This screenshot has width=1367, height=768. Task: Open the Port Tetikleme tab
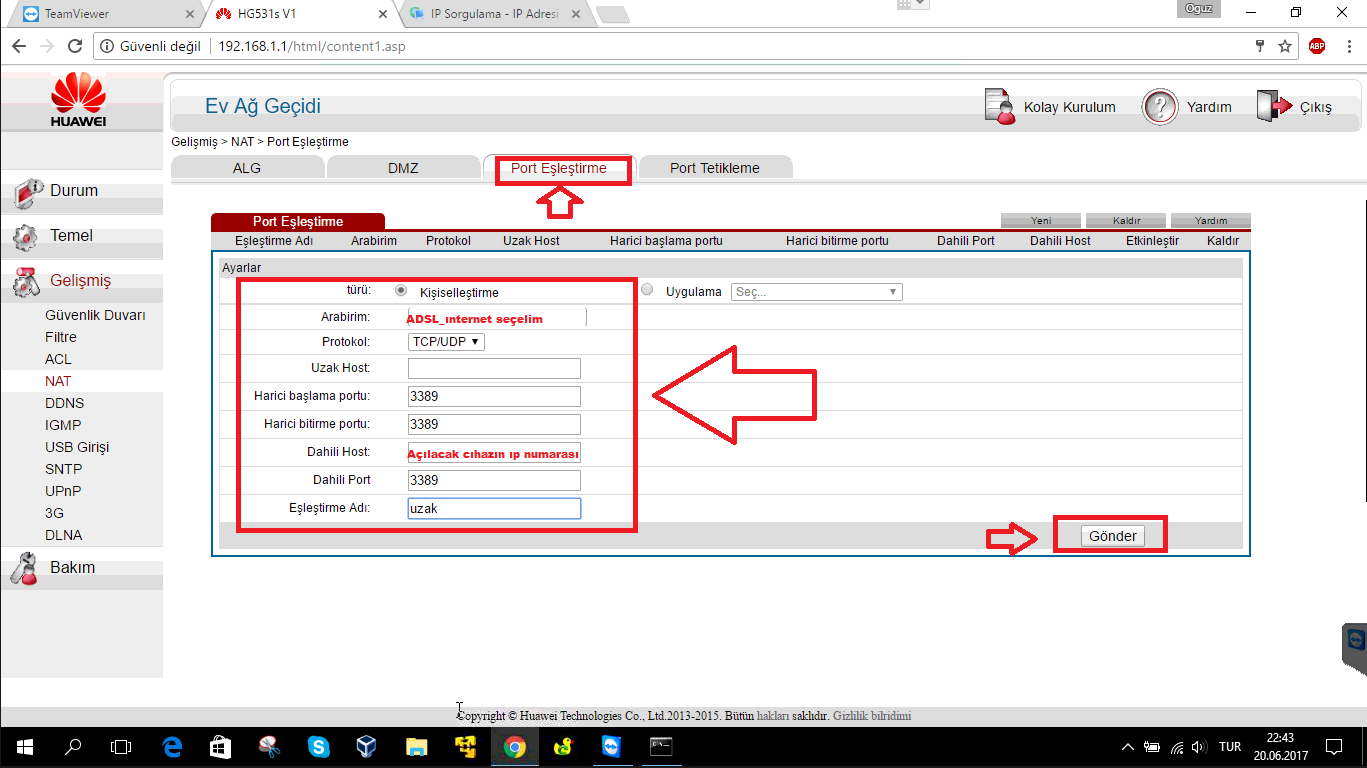715,168
